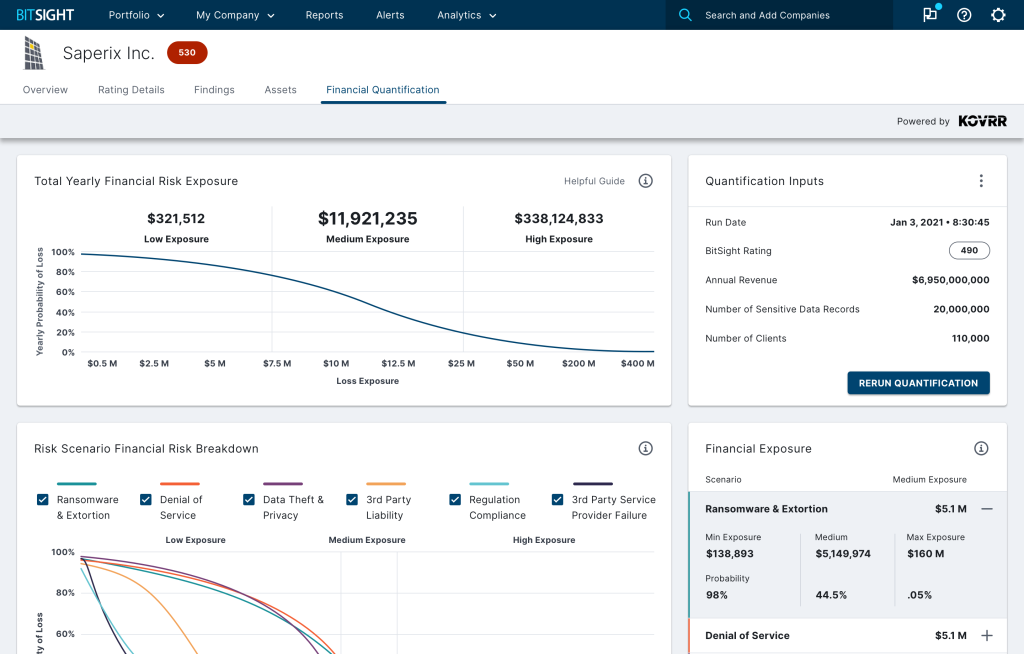Open the help question mark icon
Viewport: 1024px width, 654px height.
[964, 15]
